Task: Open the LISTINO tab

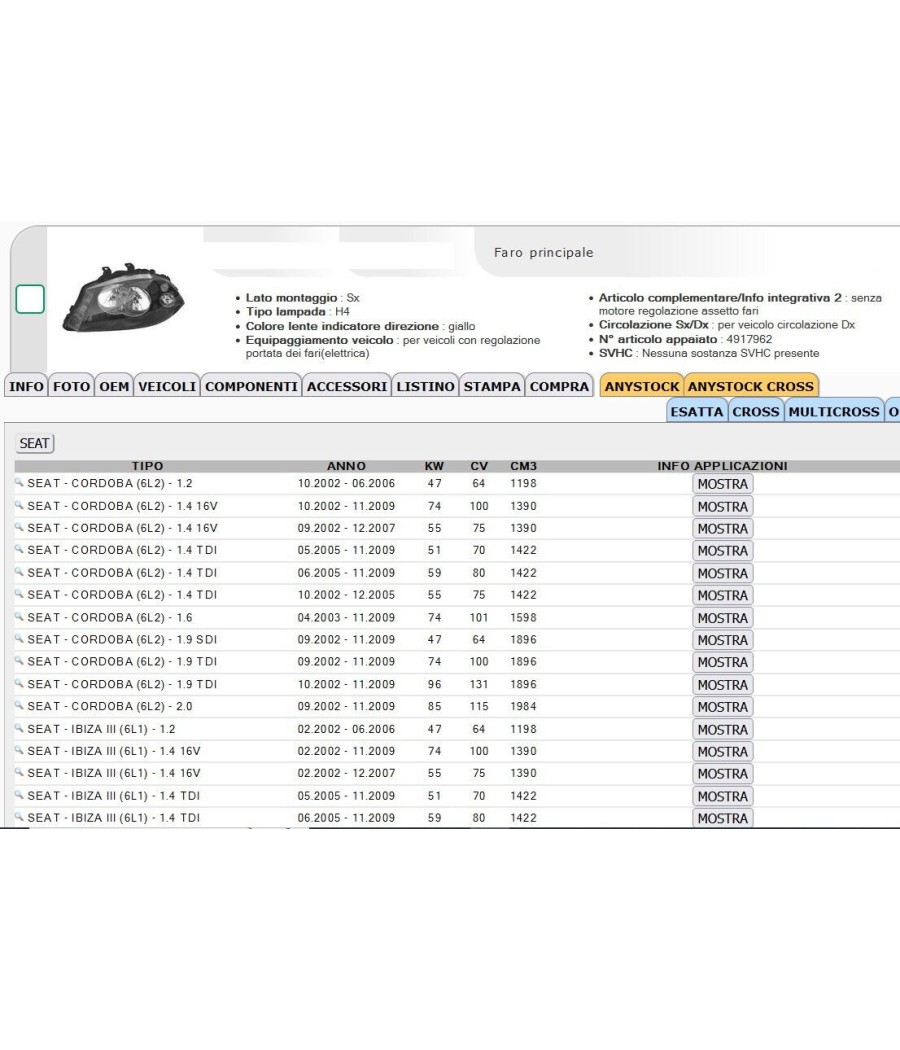Action: [x=425, y=386]
